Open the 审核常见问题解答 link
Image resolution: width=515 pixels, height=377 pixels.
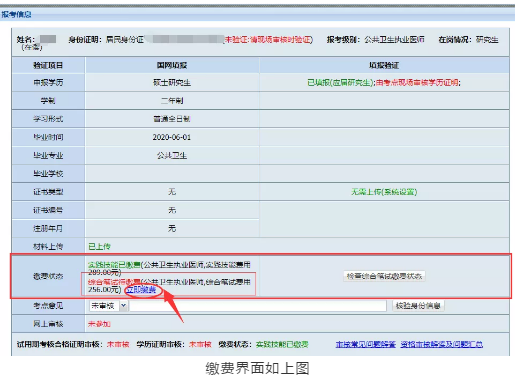pyautogui.click(x=366, y=344)
